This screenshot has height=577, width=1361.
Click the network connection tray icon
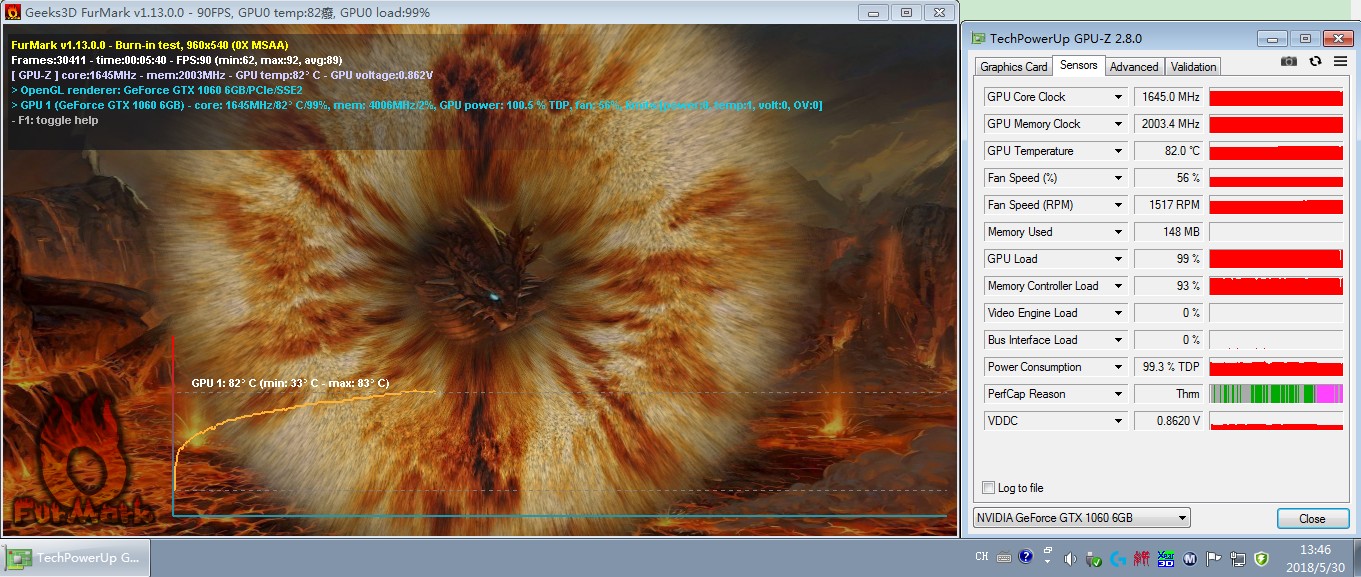(x=1238, y=558)
